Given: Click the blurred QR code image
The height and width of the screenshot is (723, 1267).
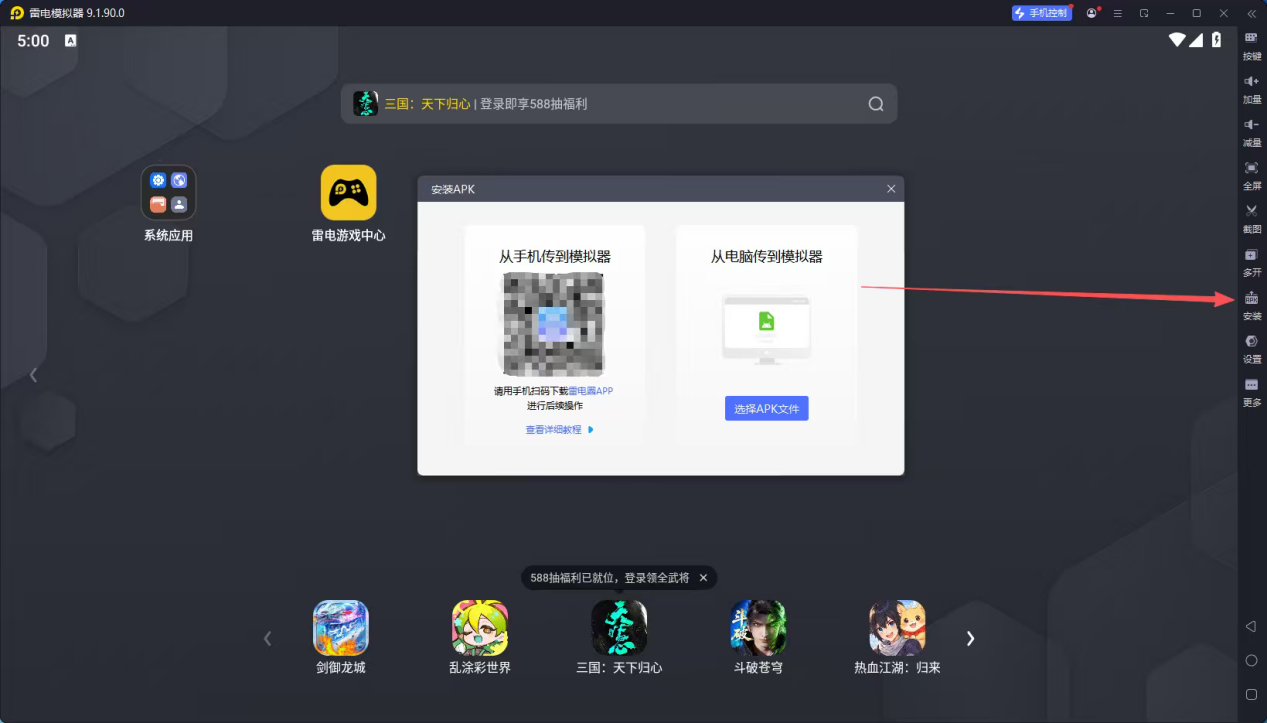Looking at the screenshot, I should (553, 324).
